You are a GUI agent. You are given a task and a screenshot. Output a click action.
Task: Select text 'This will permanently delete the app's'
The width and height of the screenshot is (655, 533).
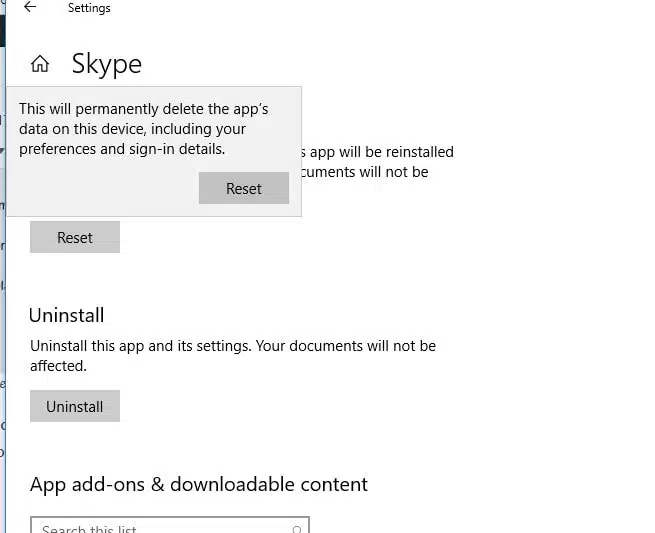(x=144, y=109)
